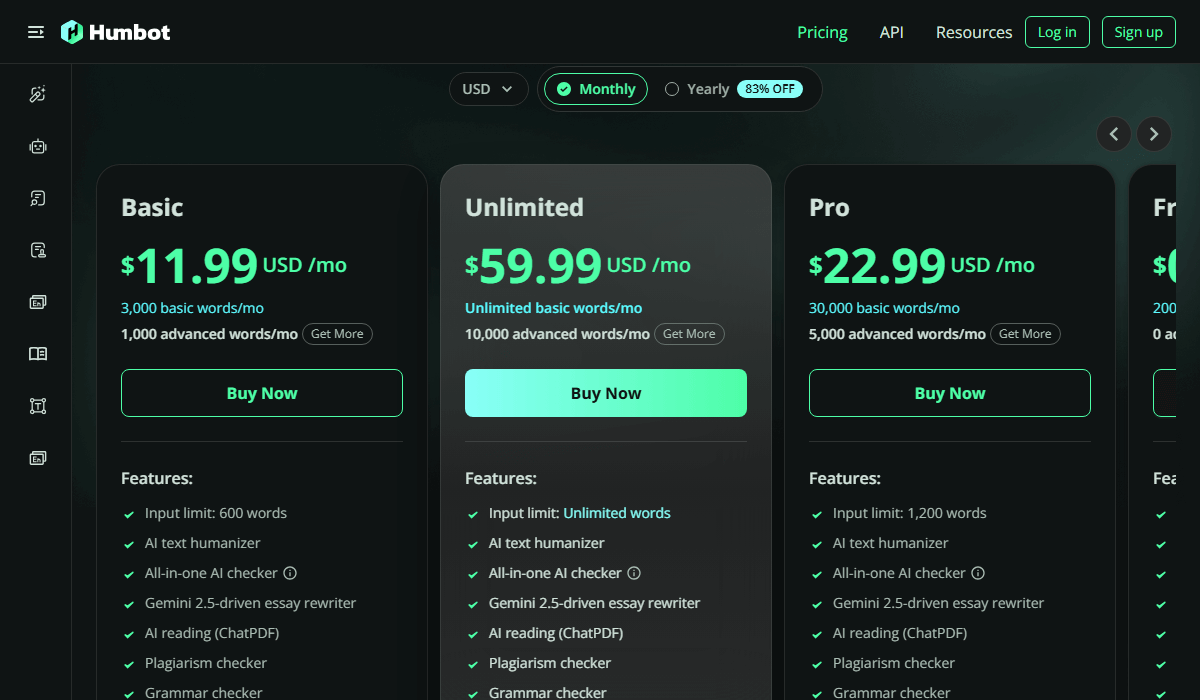This screenshot has height=700, width=1200.
Task: Buy Now for the Pro plan
Action: (x=950, y=393)
